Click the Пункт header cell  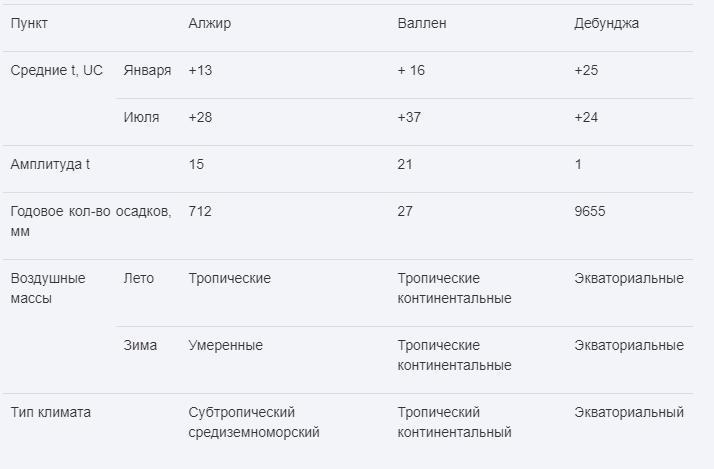tap(29, 24)
